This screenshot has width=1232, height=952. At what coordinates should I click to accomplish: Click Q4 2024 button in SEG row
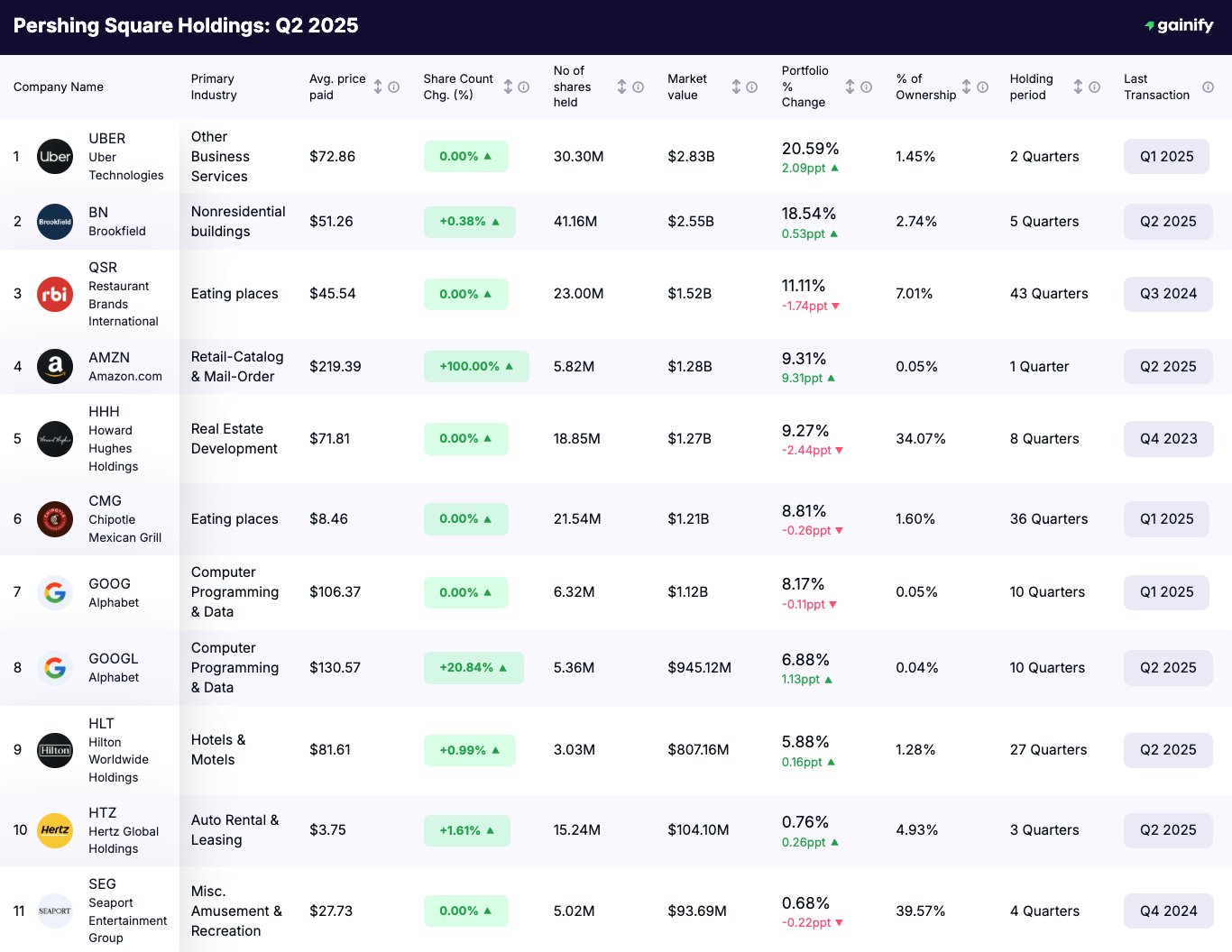click(1168, 911)
